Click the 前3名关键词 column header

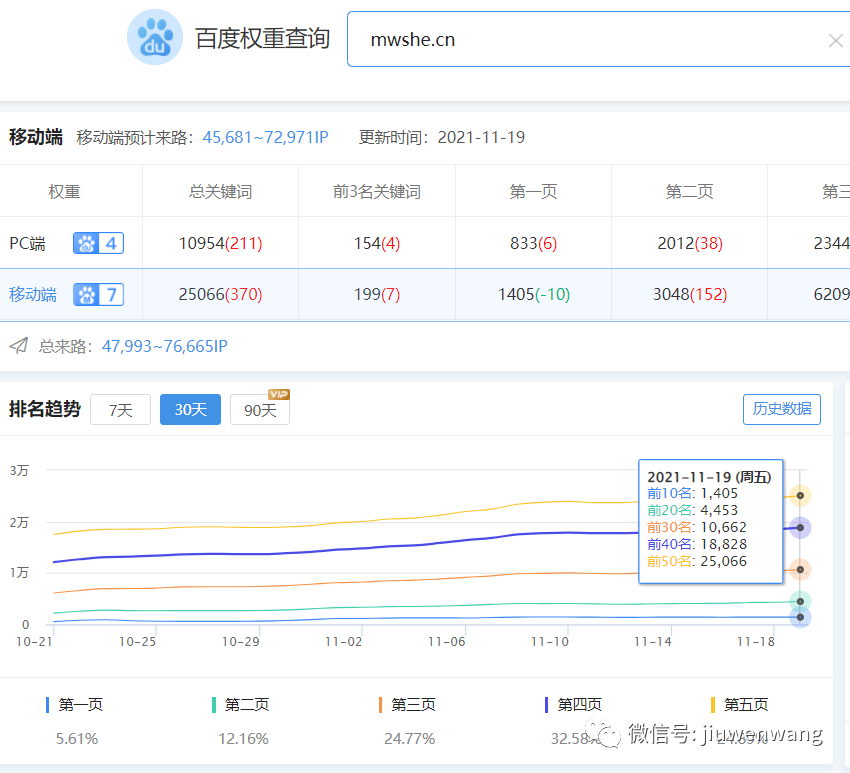pos(377,191)
